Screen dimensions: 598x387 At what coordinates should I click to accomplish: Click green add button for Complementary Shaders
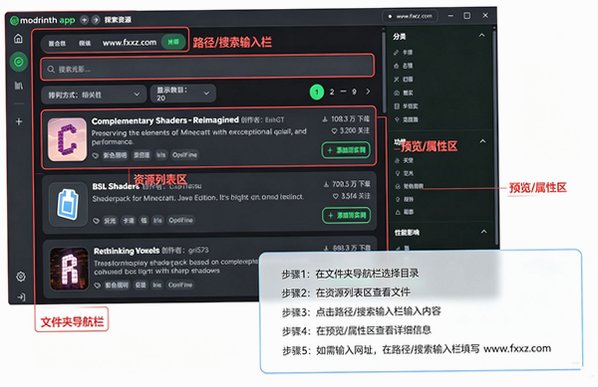coord(346,150)
